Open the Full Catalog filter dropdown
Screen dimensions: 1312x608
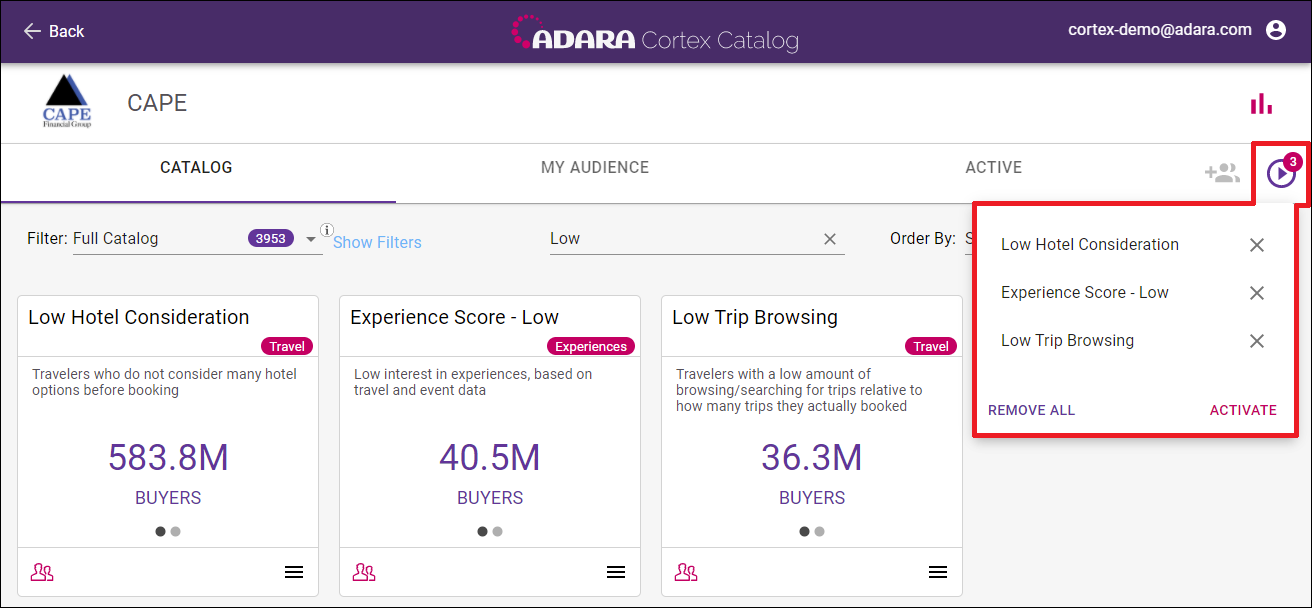(197, 239)
